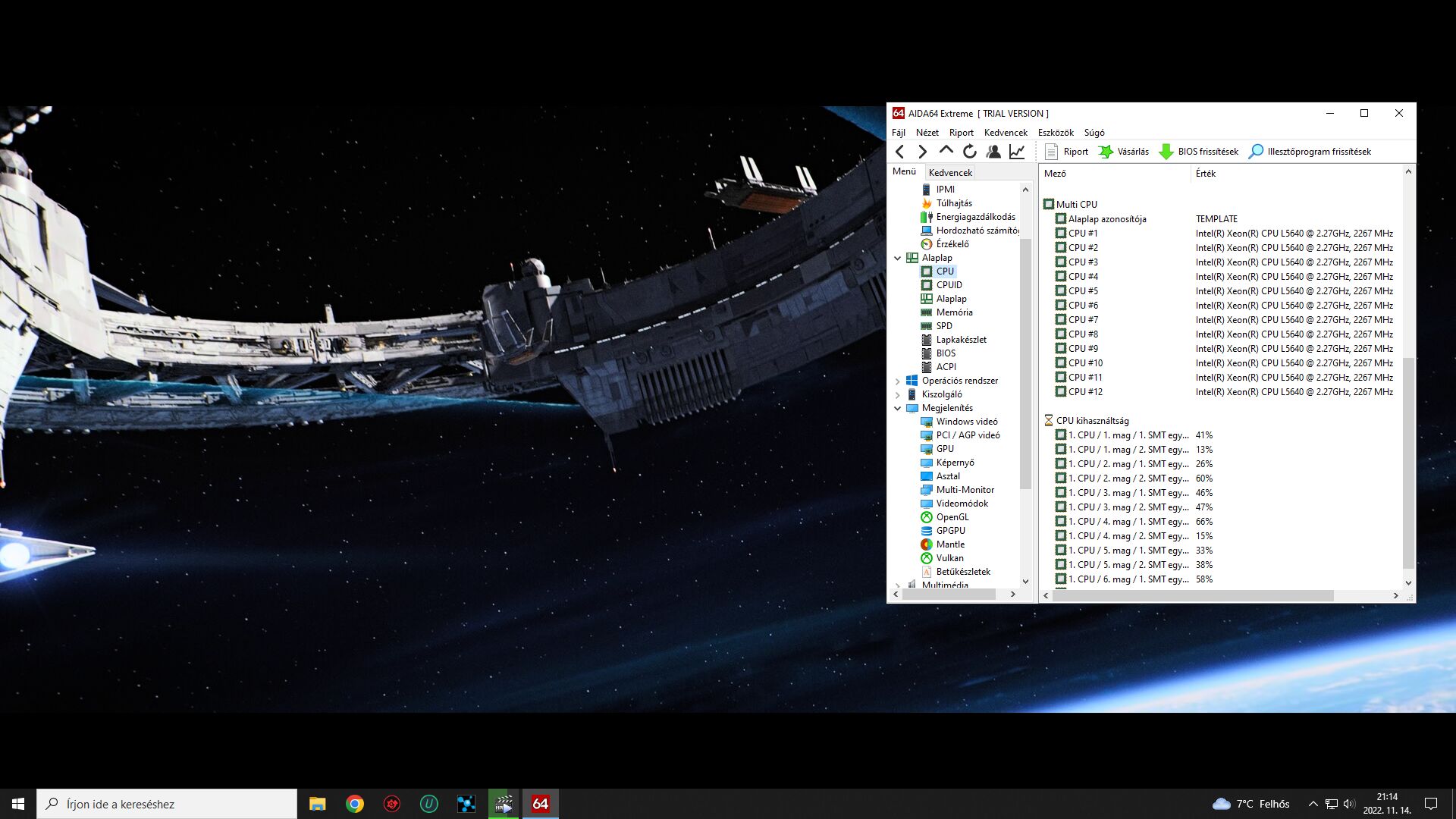Select Videomódok tree item
The width and height of the screenshot is (1456, 819).
coord(954,504)
